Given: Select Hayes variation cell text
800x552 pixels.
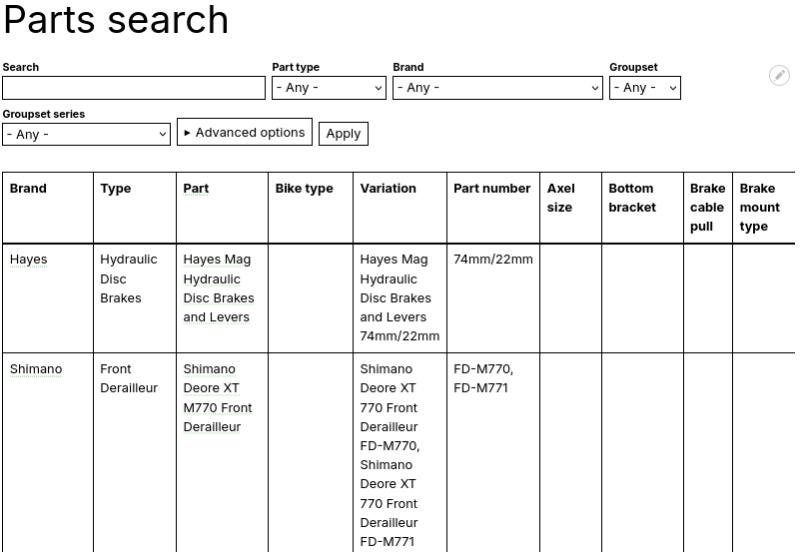Looking at the screenshot, I should click(399, 297).
